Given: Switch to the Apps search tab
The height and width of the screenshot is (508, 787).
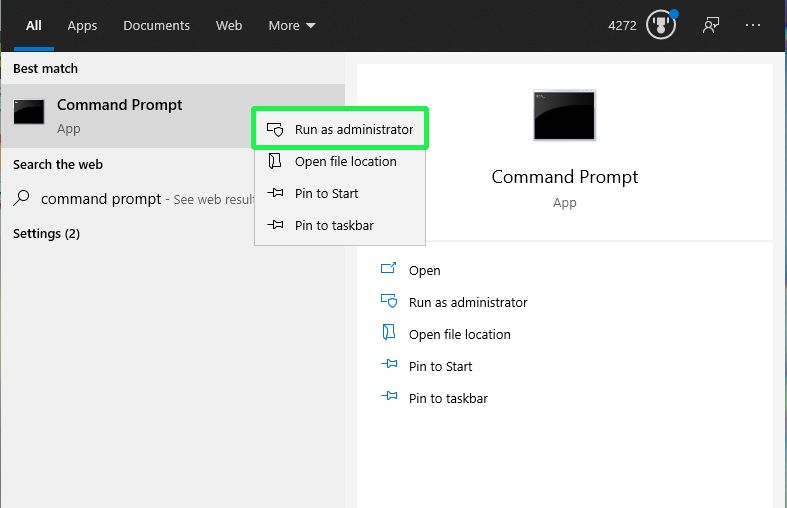Looking at the screenshot, I should click(82, 26).
